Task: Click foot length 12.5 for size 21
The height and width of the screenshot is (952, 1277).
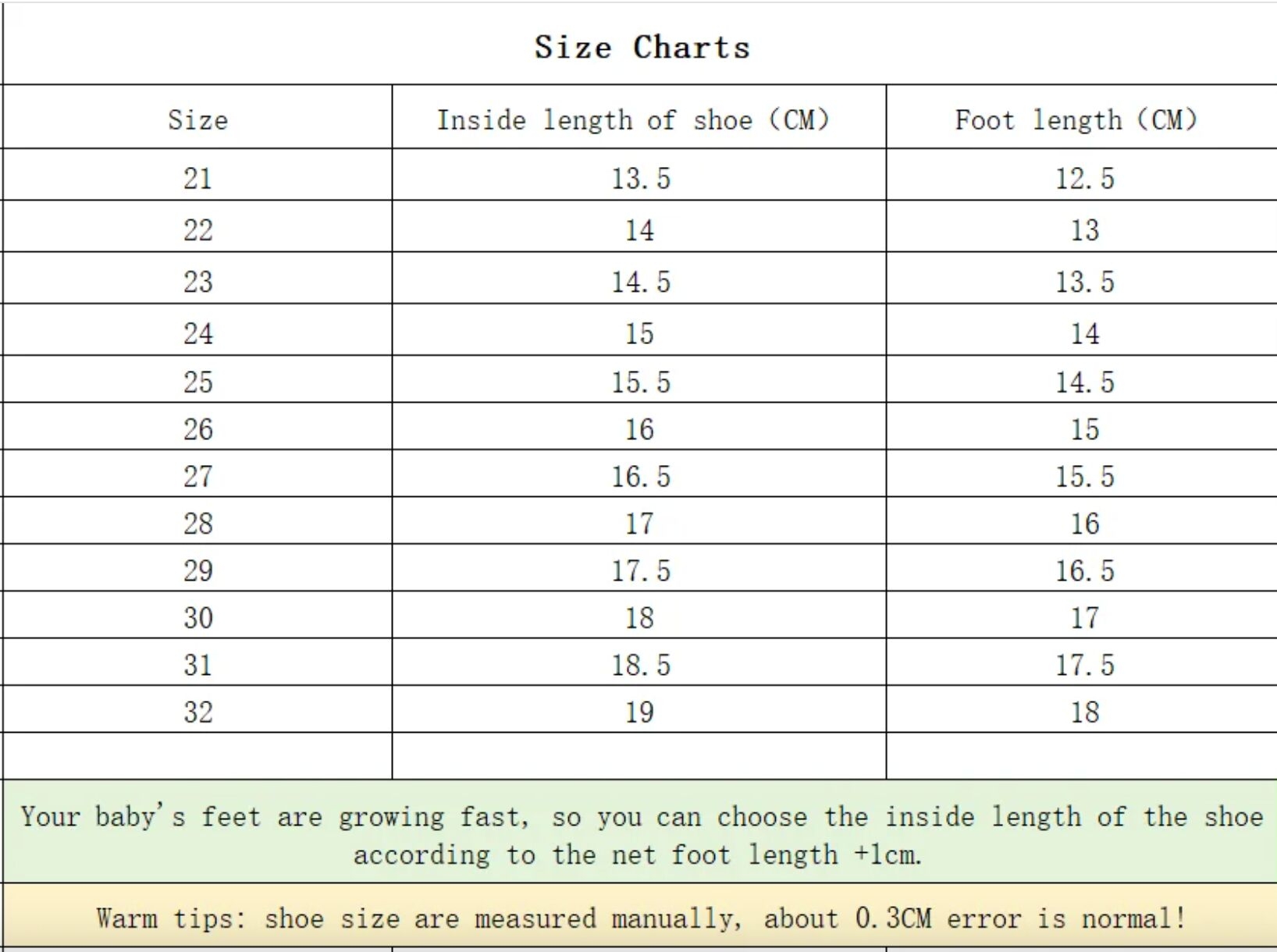Action: (x=1084, y=178)
